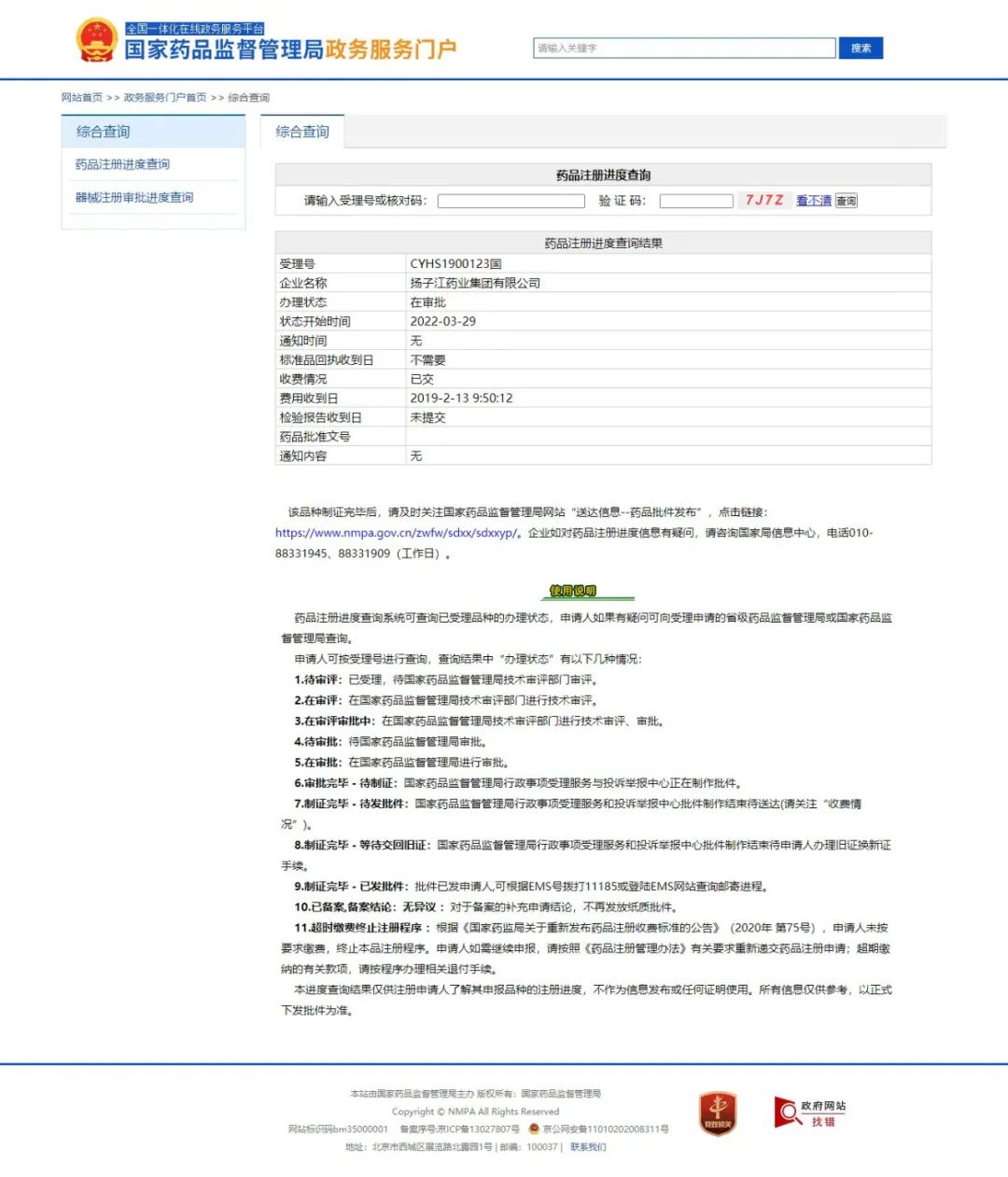Click the 联系我们 footer link
Screen dimensions: 1008x1177
tap(588, 1147)
